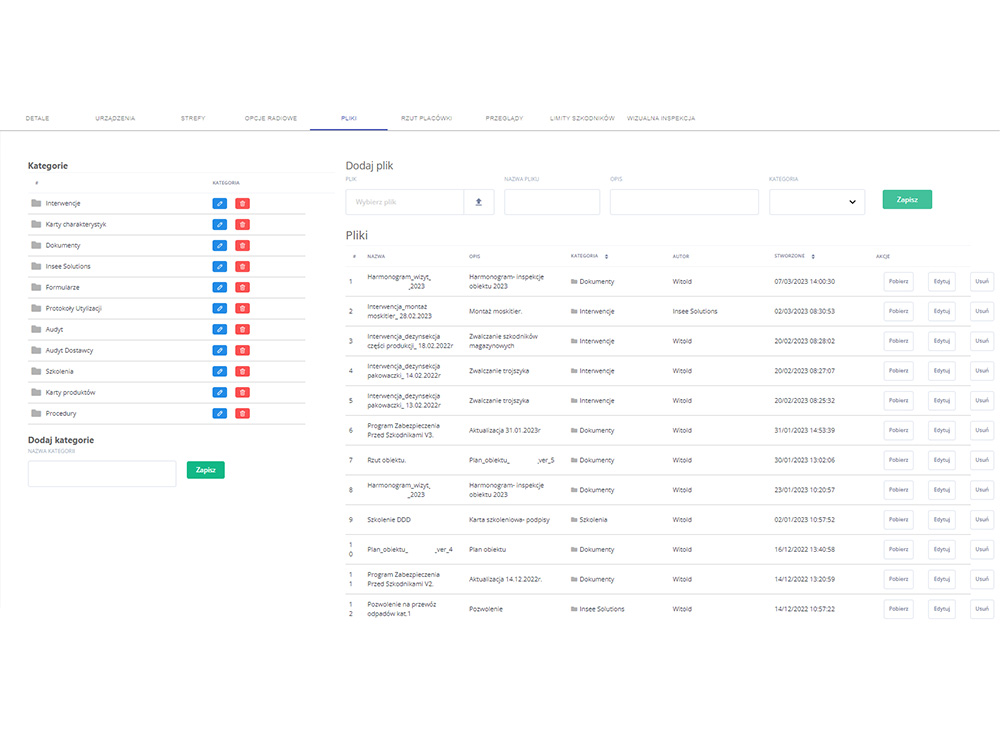Click Usuń on the Rzut obiektu row
The height and width of the screenshot is (738, 1000).
[981, 460]
